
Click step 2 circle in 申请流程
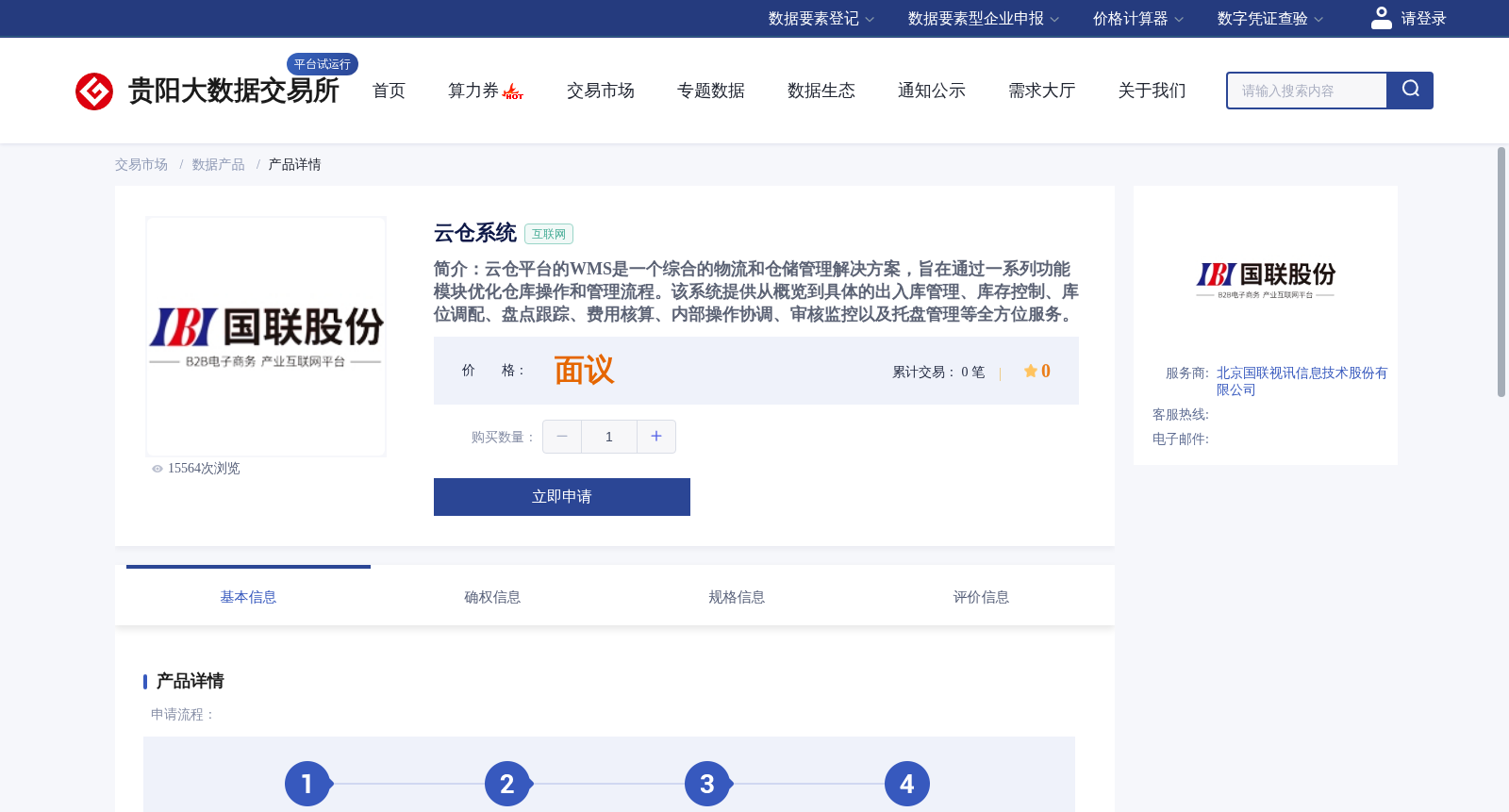click(x=507, y=784)
